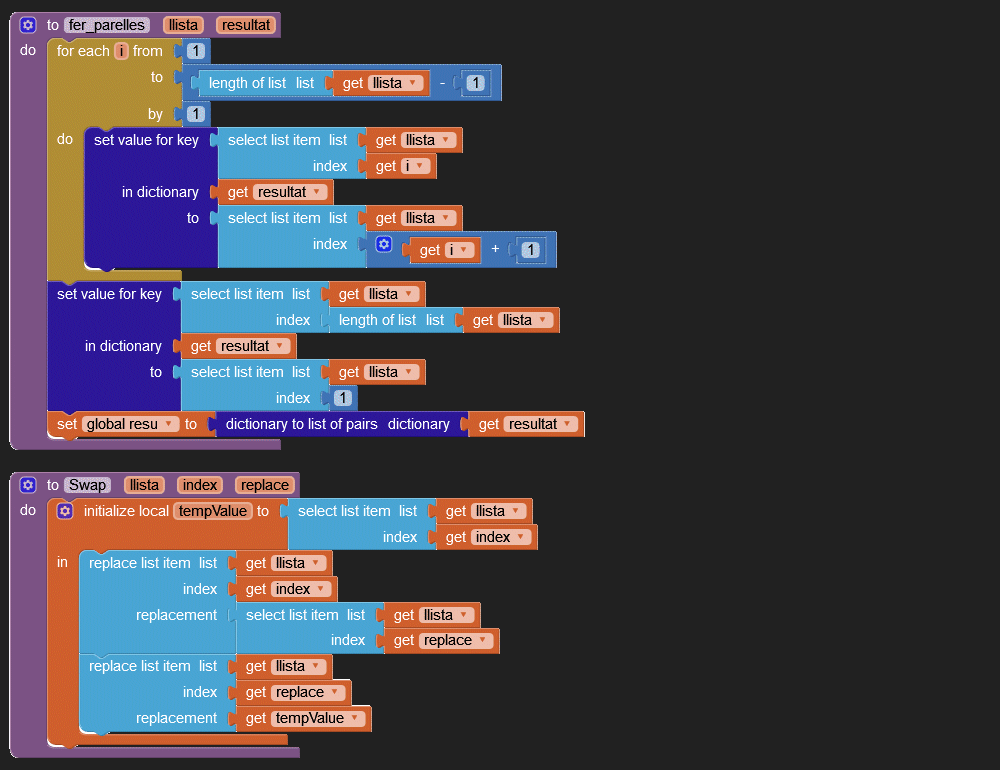Edit the tempValue local variable name

pyautogui.click(x=212, y=511)
